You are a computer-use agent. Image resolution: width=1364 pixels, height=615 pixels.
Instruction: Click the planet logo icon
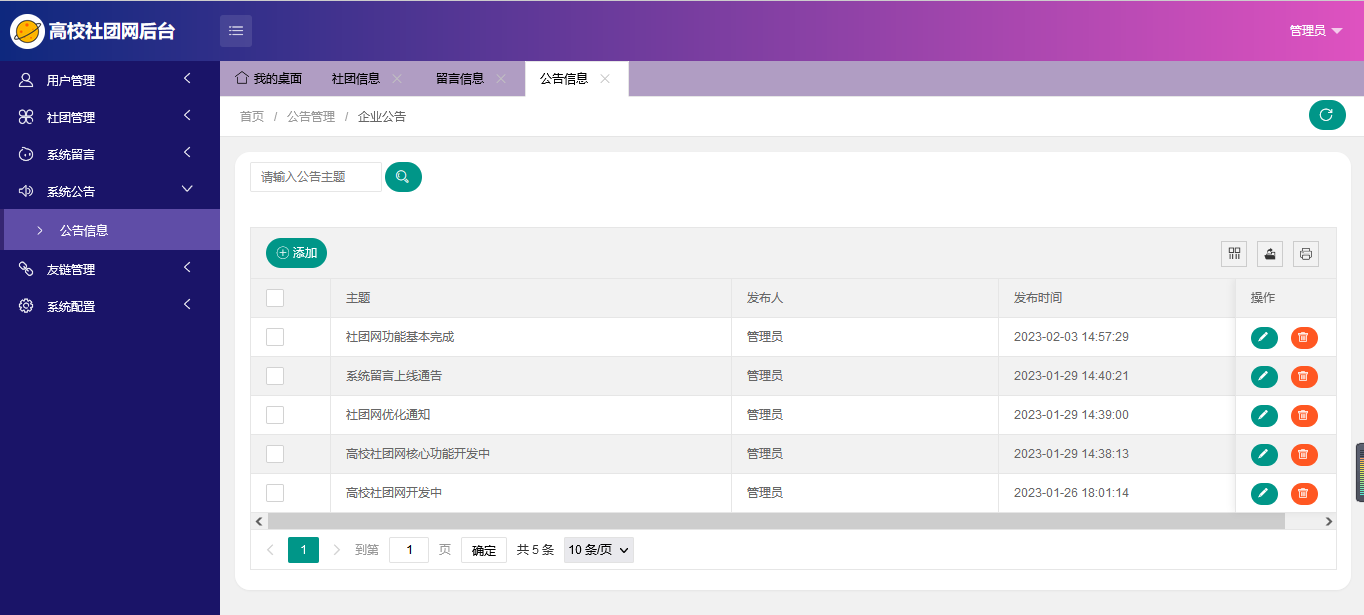pos(27,31)
